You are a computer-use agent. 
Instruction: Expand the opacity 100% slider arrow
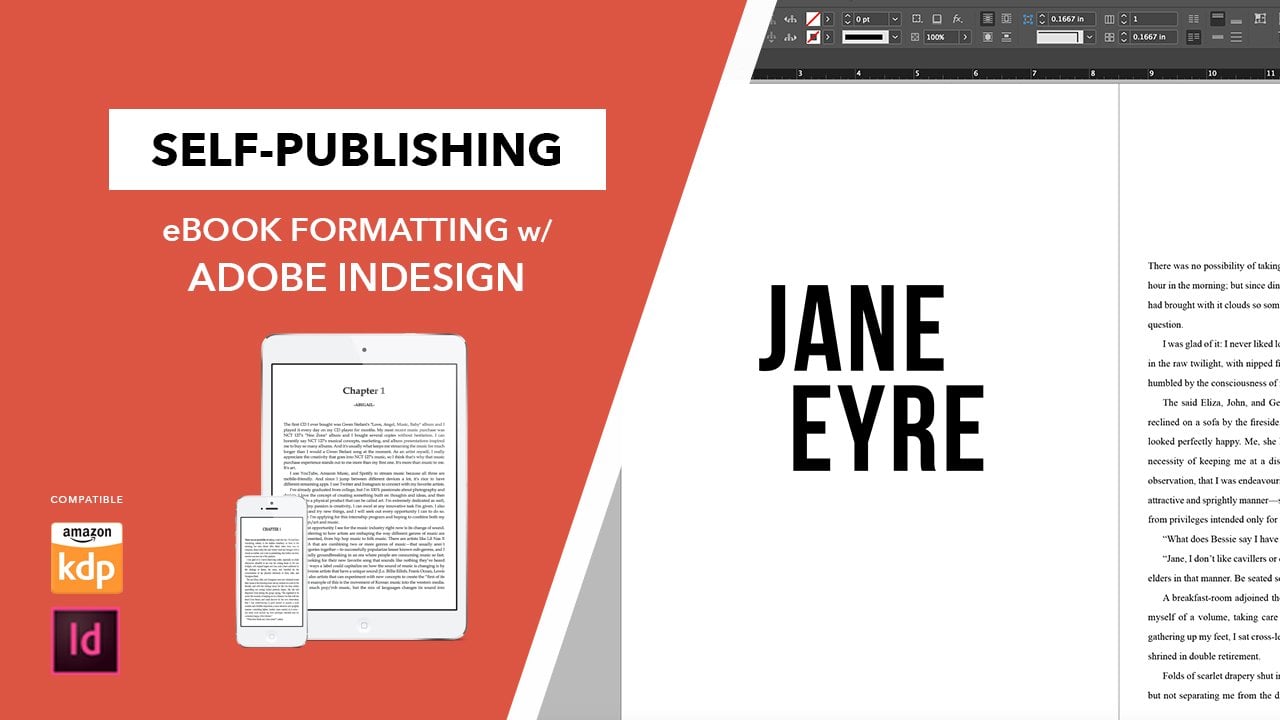pos(964,37)
